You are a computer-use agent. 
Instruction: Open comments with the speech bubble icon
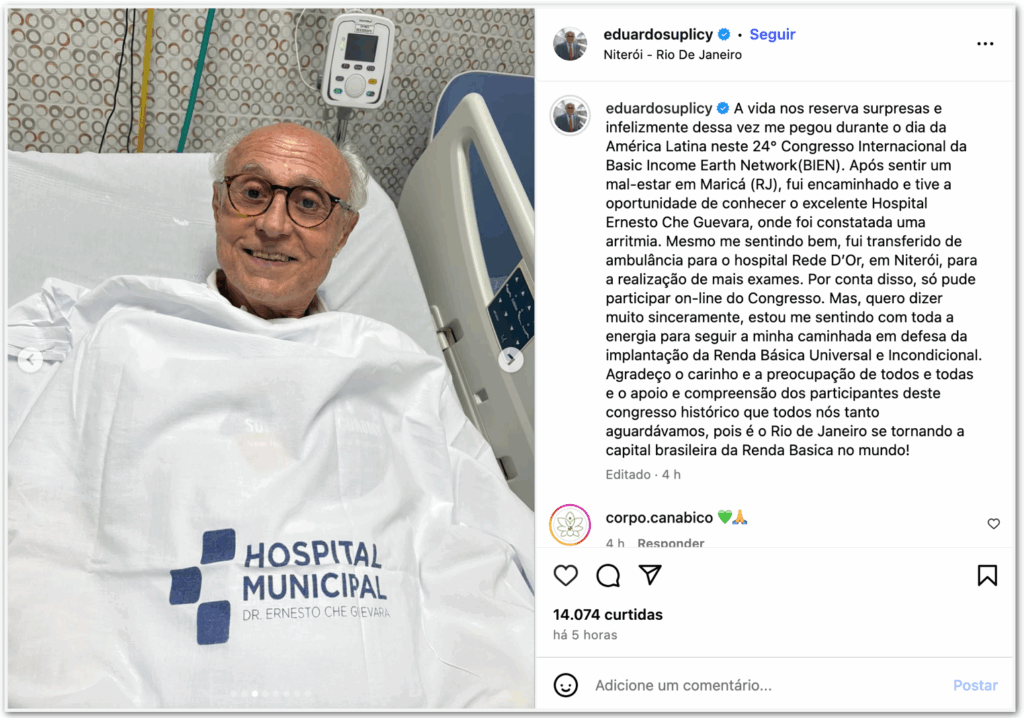[x=608, y=576]
